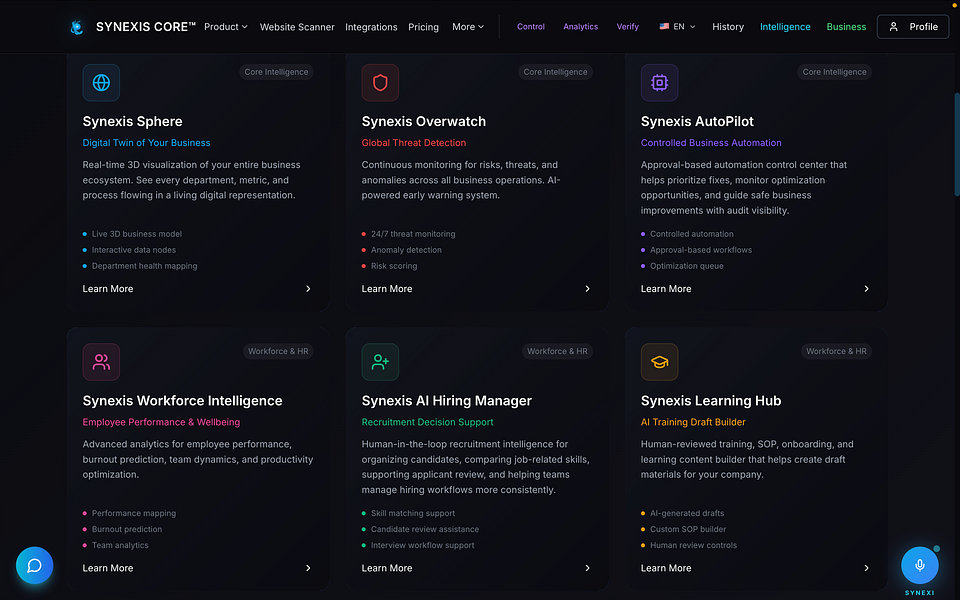The image size is (960, 600).
Task: Click the Synexis Learning Hub title
Action: point(711,400)
